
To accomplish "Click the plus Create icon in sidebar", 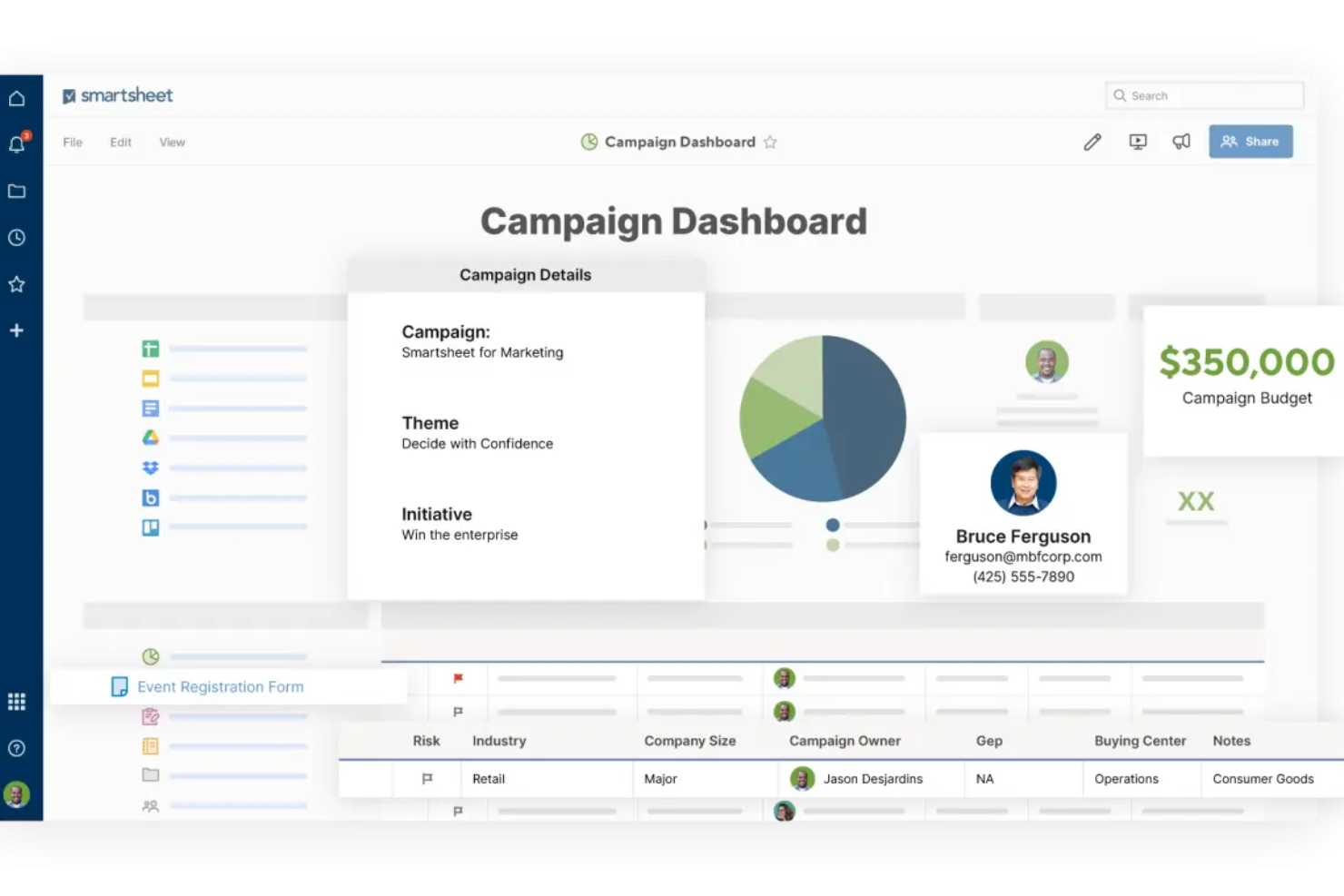I will (16, 330).
